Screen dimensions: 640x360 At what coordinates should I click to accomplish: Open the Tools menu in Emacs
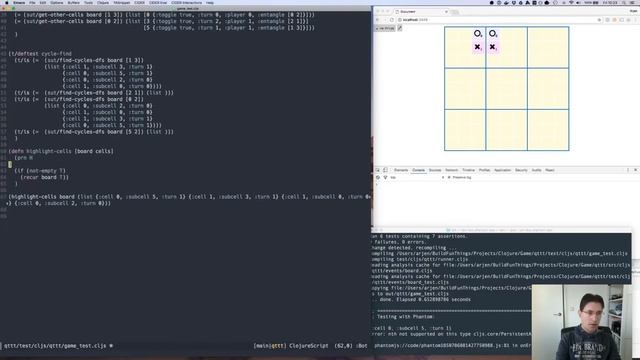point(88,2)
